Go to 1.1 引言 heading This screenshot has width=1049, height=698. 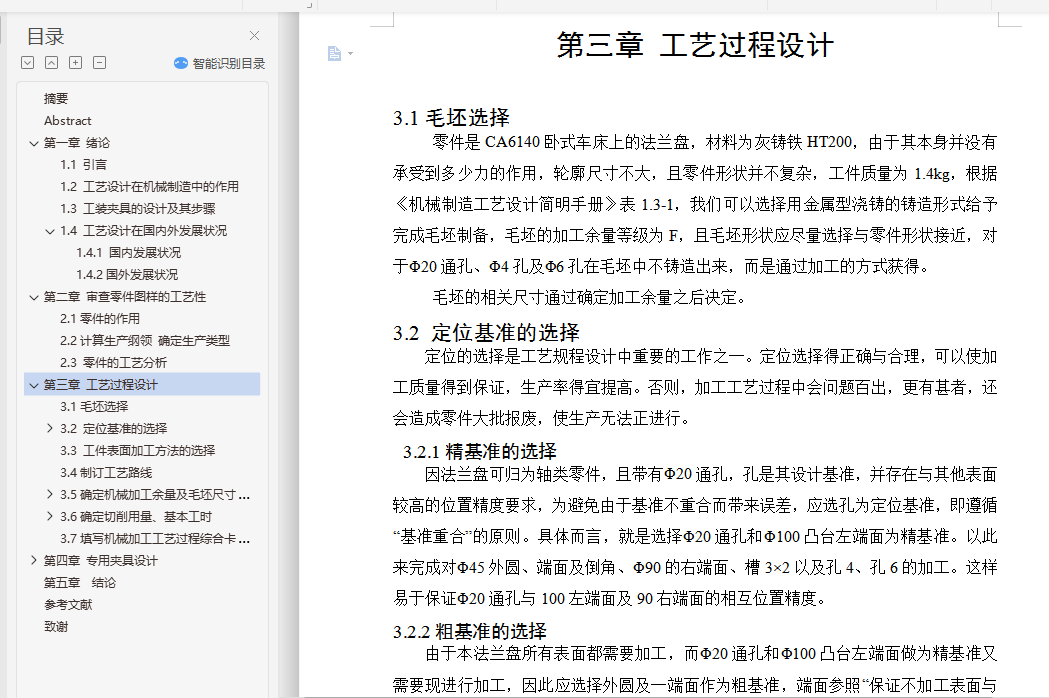pos(84,165)
